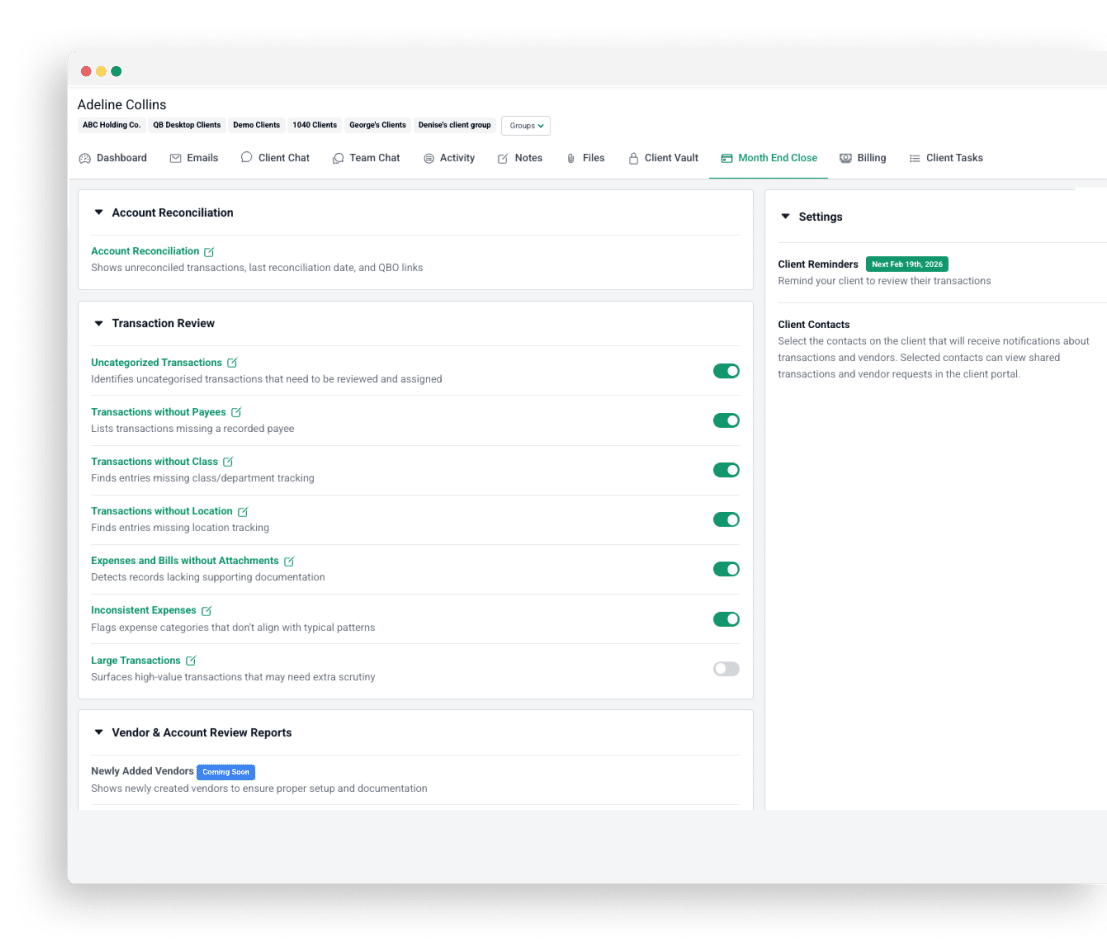Open the Groups dropdown
This screenshot has width=1107, height=951.
point(525,125)
